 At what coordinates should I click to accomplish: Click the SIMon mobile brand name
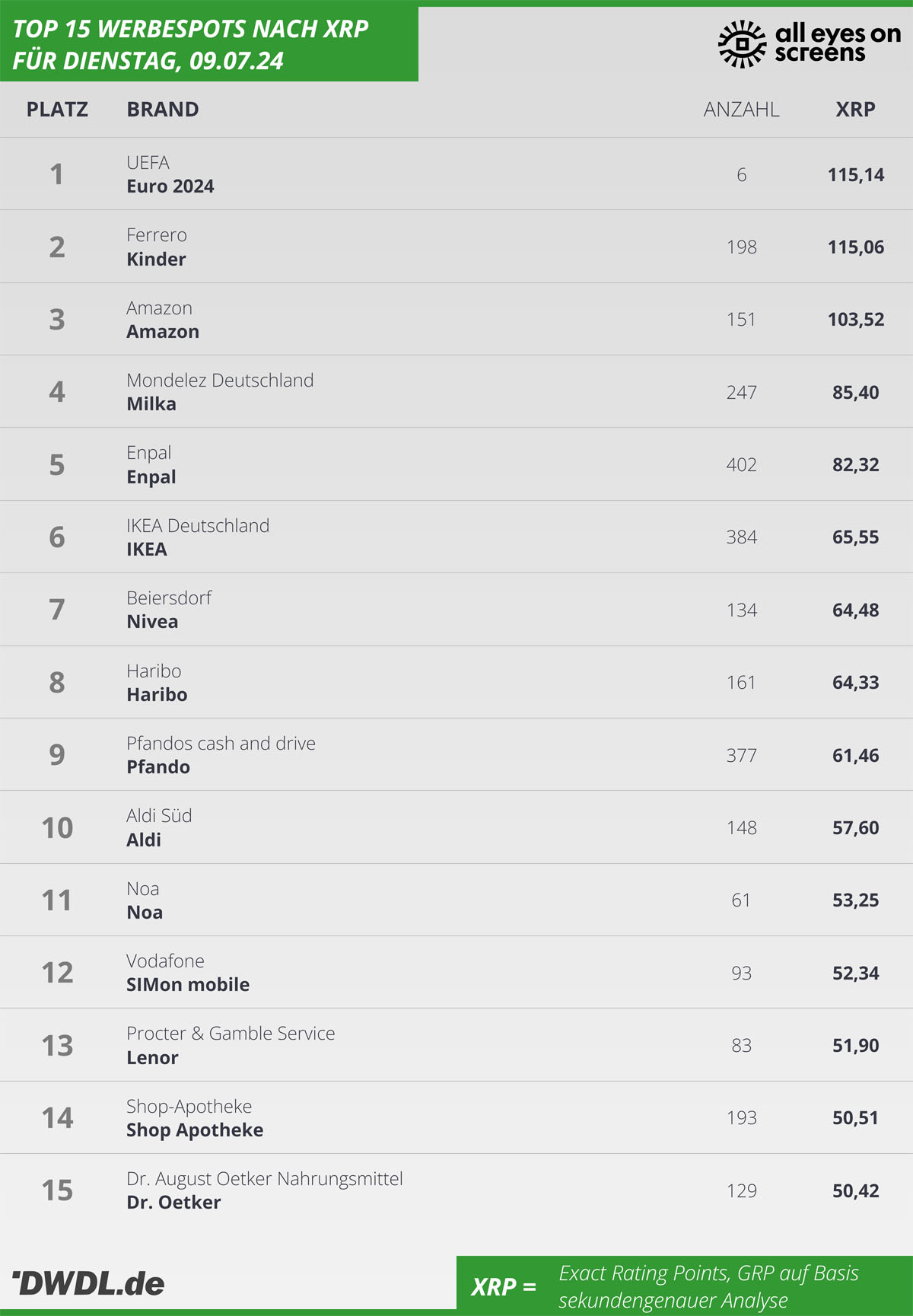click(188, 985)
